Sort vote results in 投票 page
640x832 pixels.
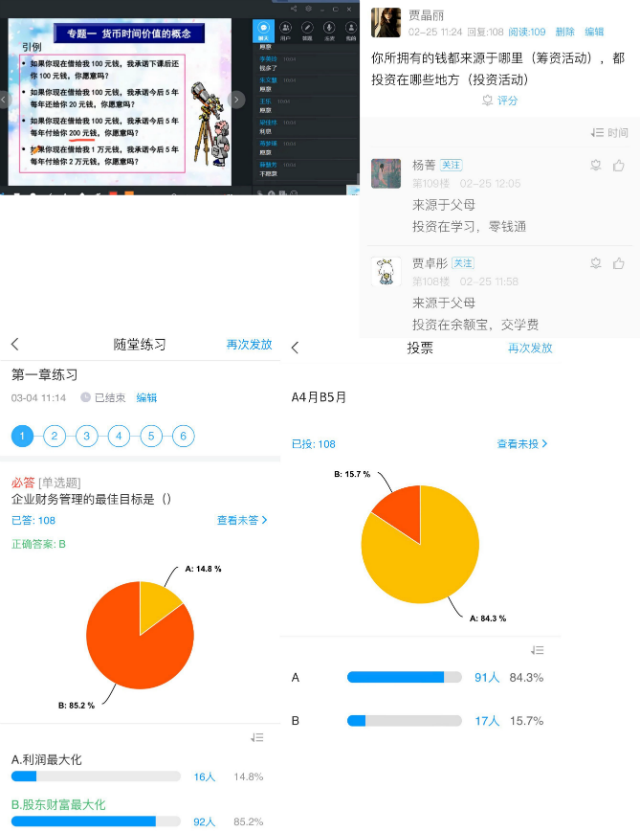[537, 650]
